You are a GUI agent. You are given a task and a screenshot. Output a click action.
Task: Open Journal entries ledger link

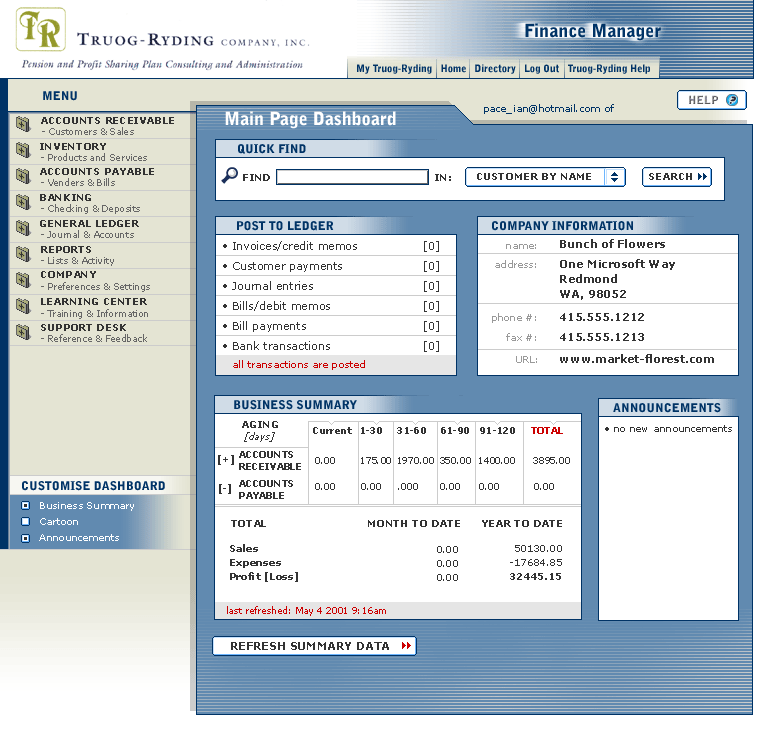(272, 286)
